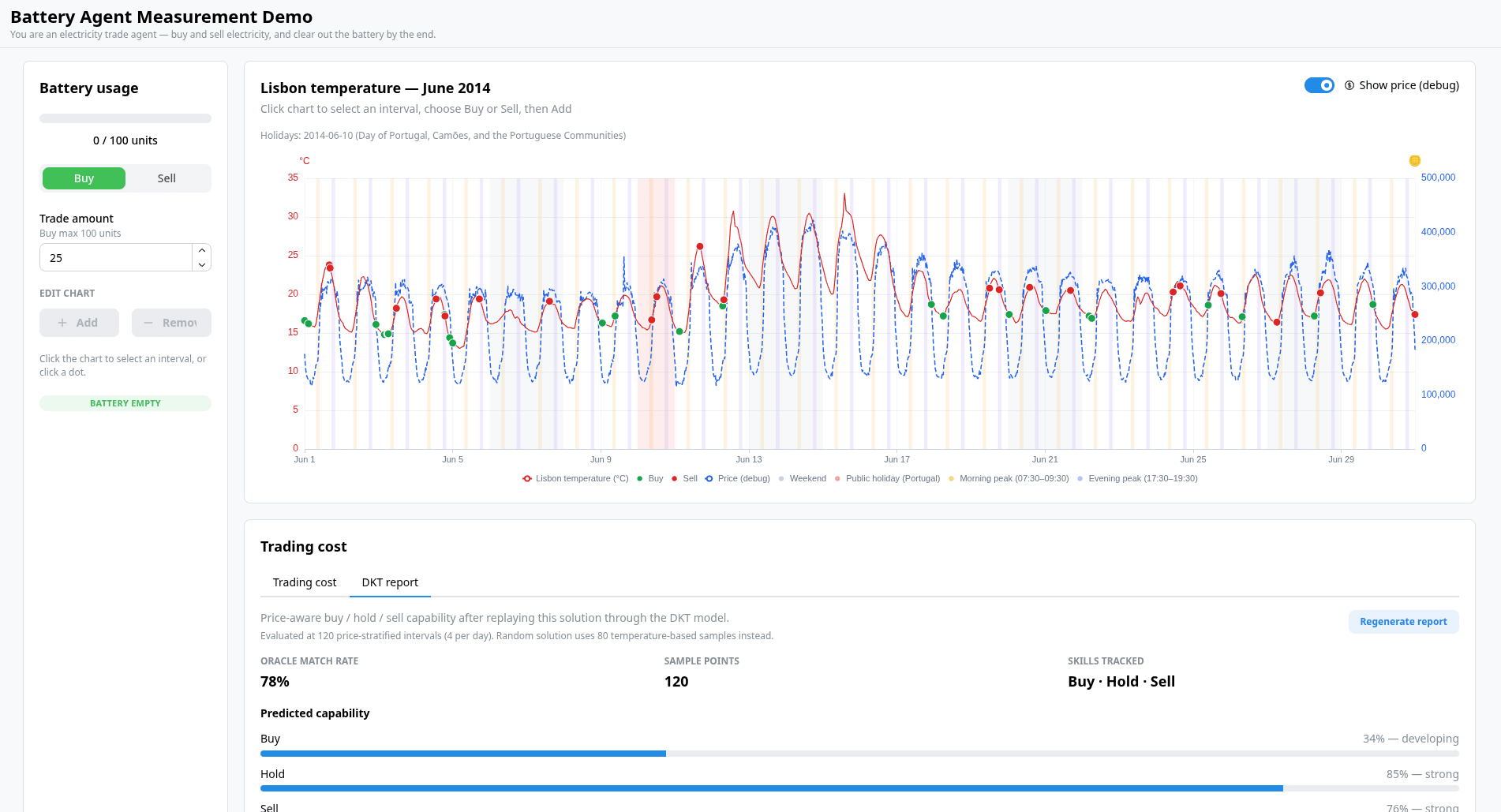The image size is (1501, 812).
Task: Click the 78% oracle match rate value
Action: (x=275, y=682)
